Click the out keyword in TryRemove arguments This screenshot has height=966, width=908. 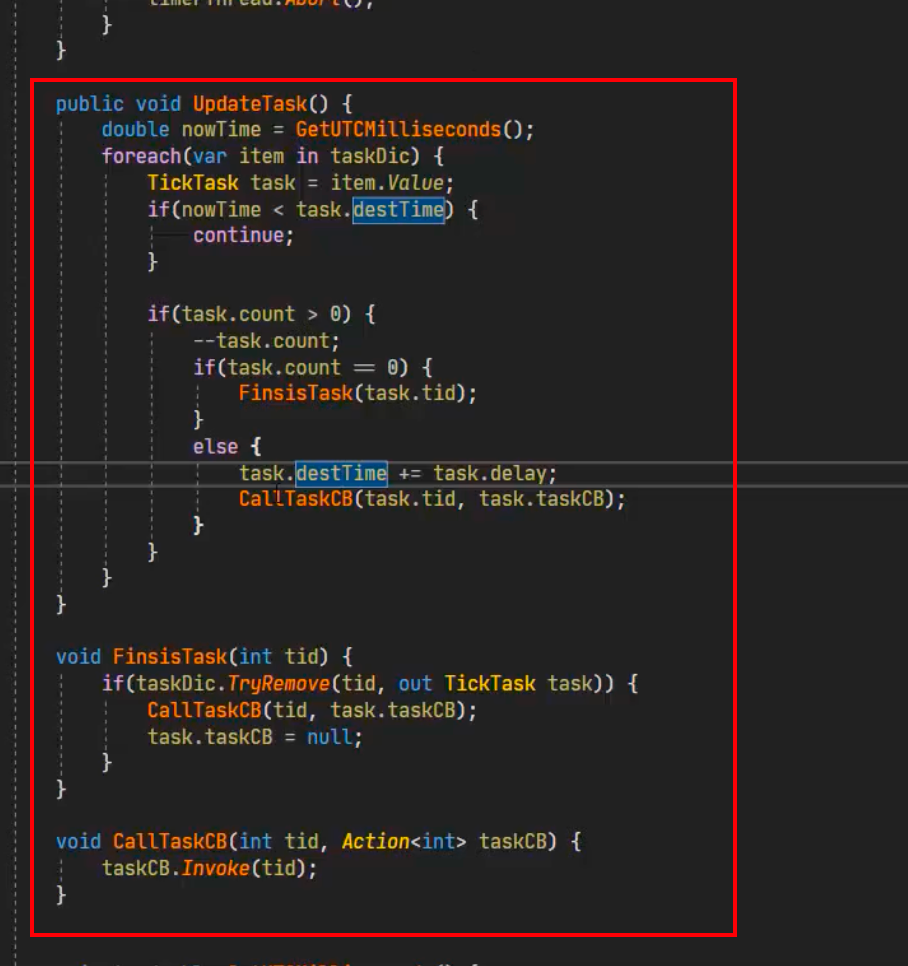click(x=415, y=684)
